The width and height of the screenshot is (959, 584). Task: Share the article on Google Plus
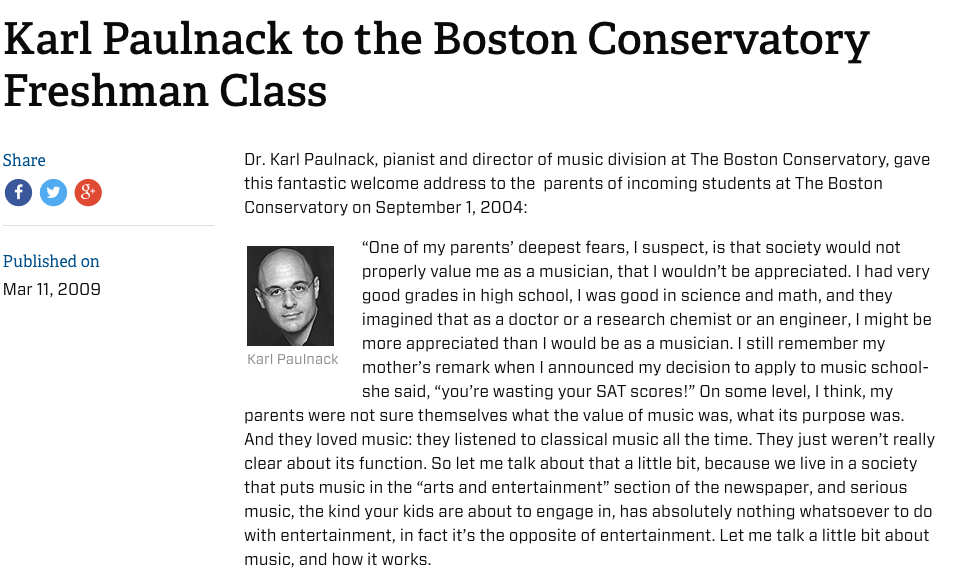[x=88, y=193]
